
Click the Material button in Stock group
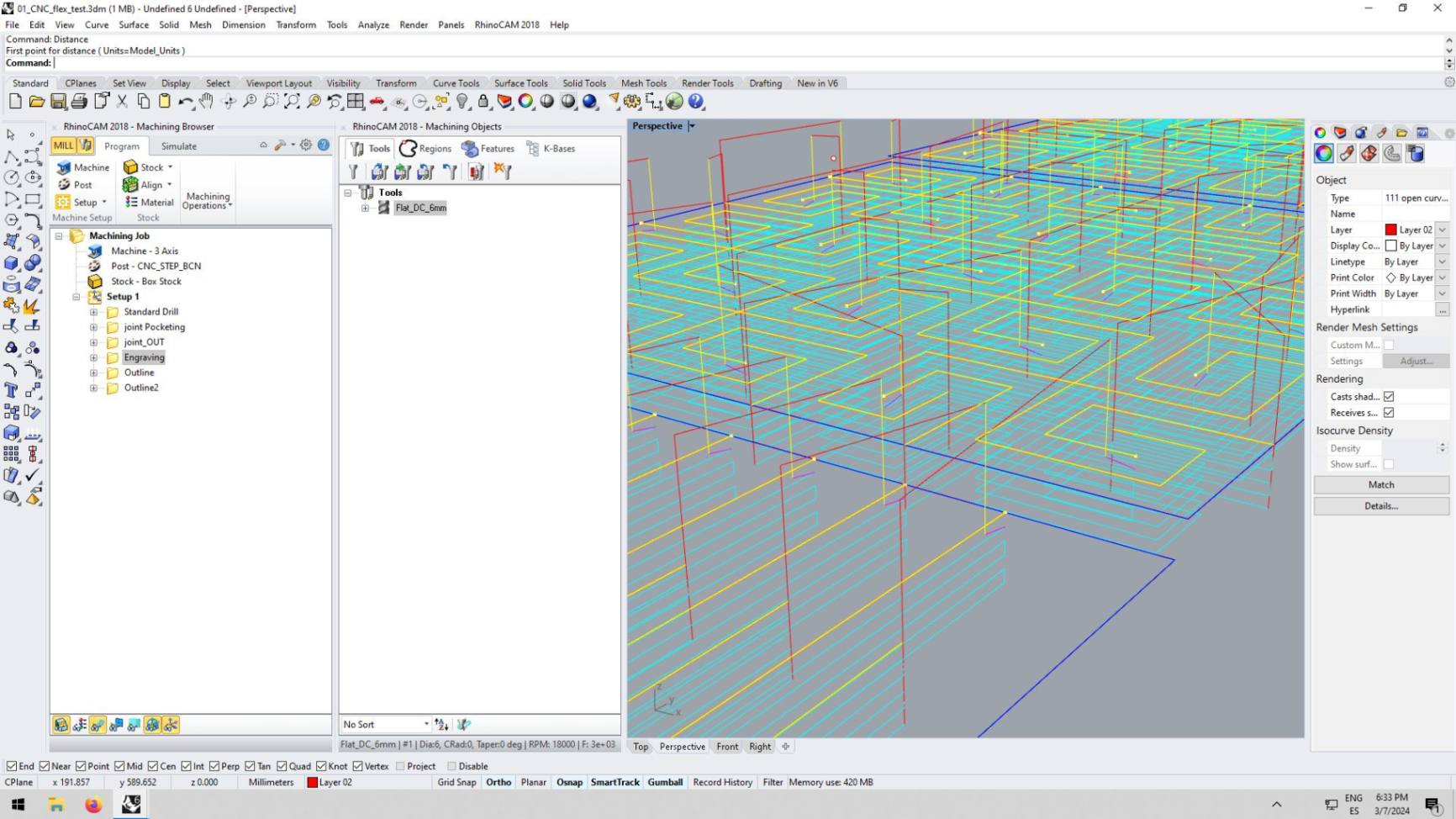(149, 203)
